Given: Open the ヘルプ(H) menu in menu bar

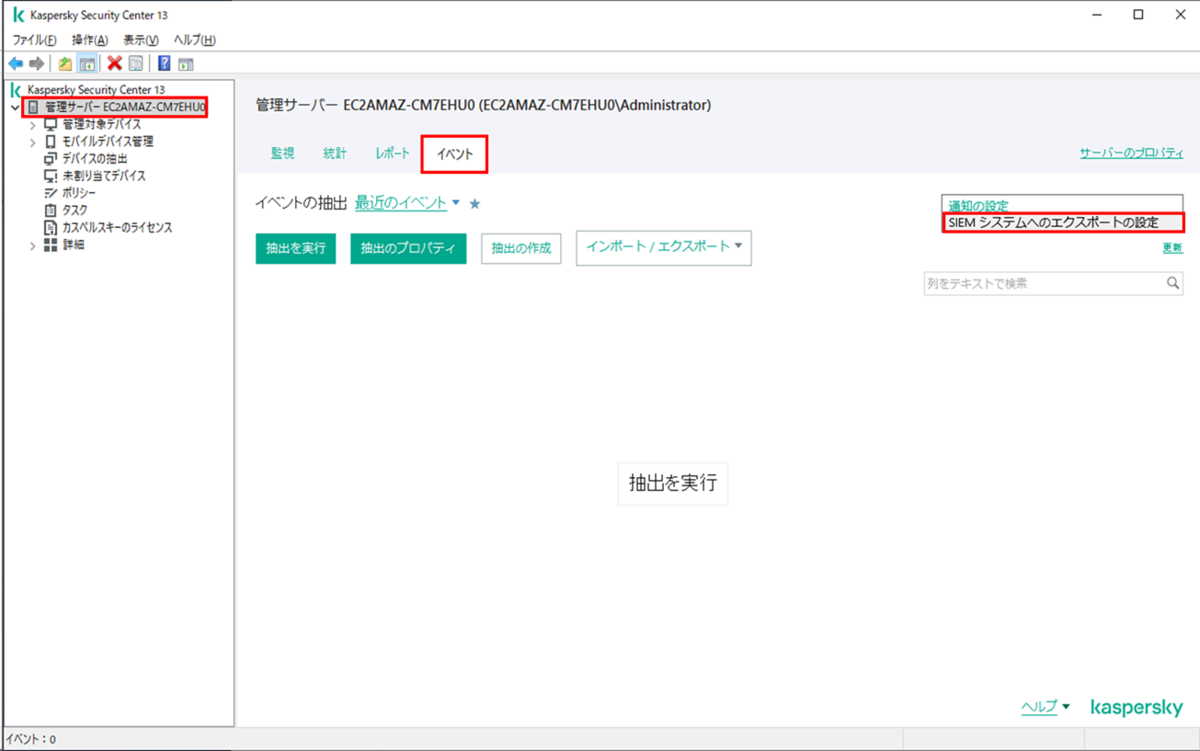Looking at the screenshot, I should click(194, 40).
